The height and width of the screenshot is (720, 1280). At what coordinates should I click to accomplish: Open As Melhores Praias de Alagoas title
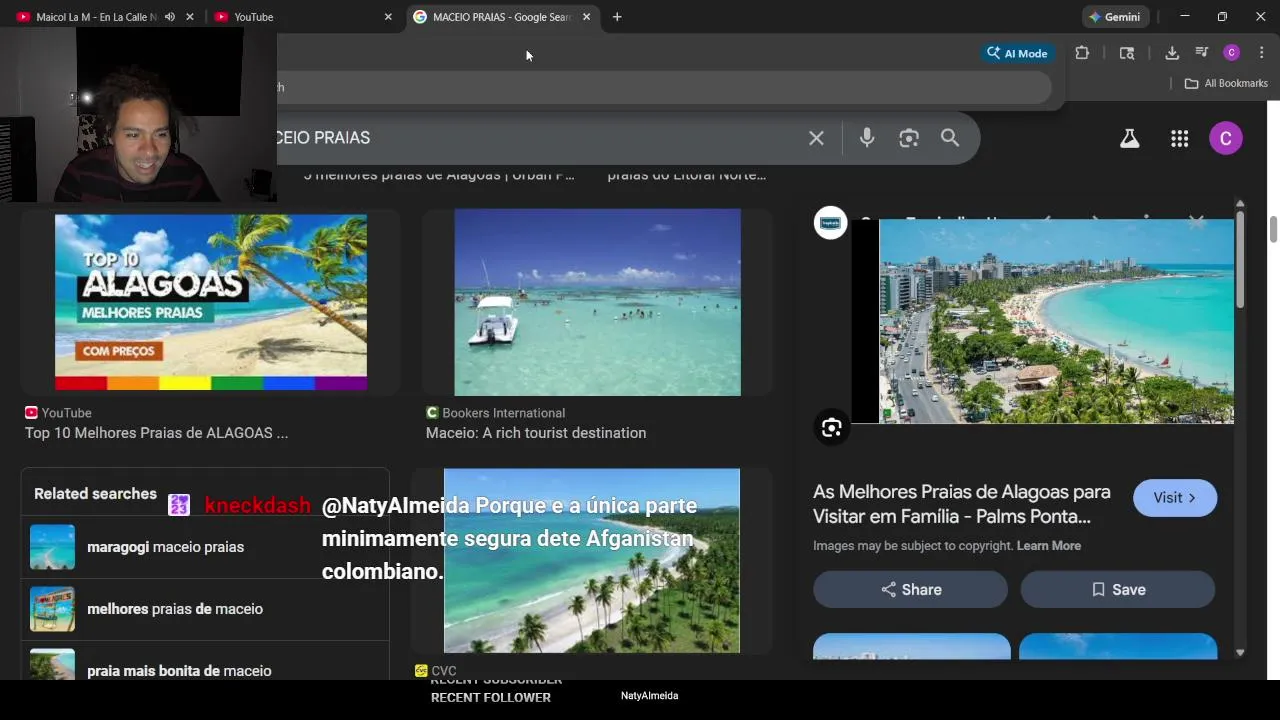tap(962, 504)
